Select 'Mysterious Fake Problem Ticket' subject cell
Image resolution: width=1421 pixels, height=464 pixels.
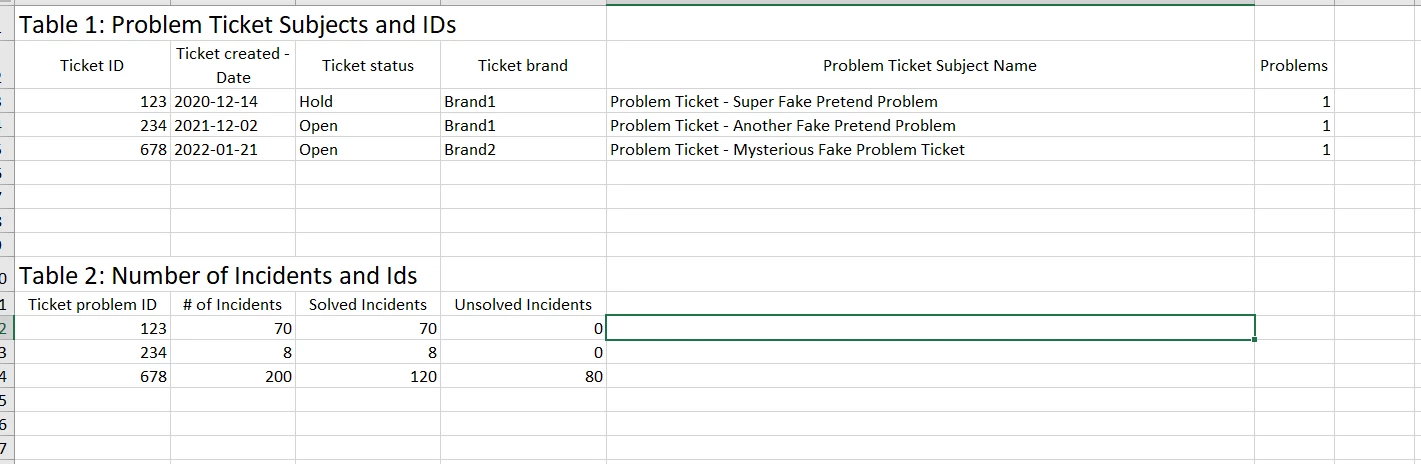click(930, 150)
